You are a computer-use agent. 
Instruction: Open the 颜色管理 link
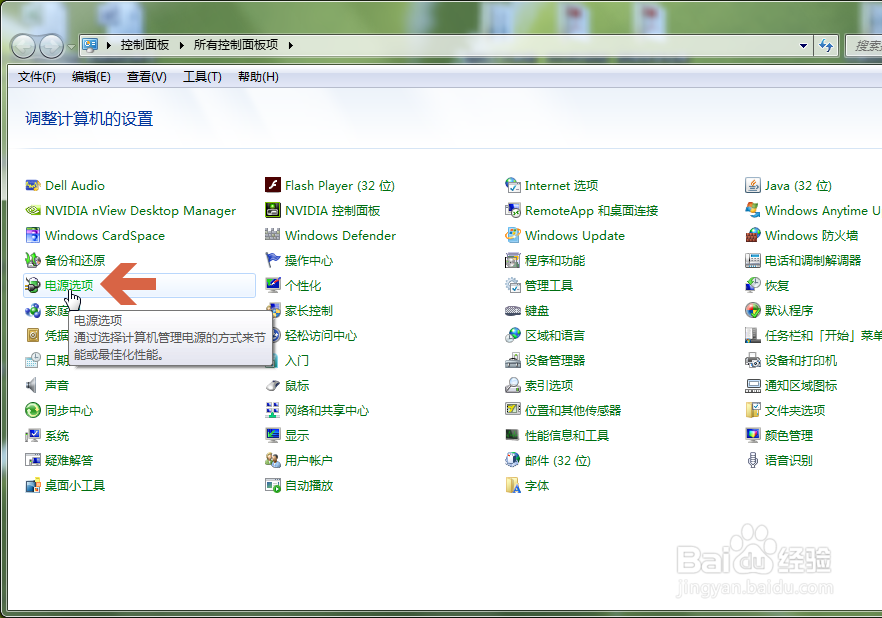tap(789, 435)
